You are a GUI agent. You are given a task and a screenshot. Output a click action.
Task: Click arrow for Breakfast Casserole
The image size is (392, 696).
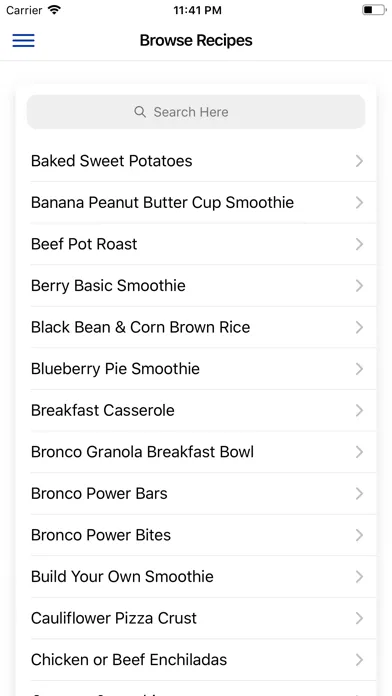pyautogui.click(x=359, y=411)
